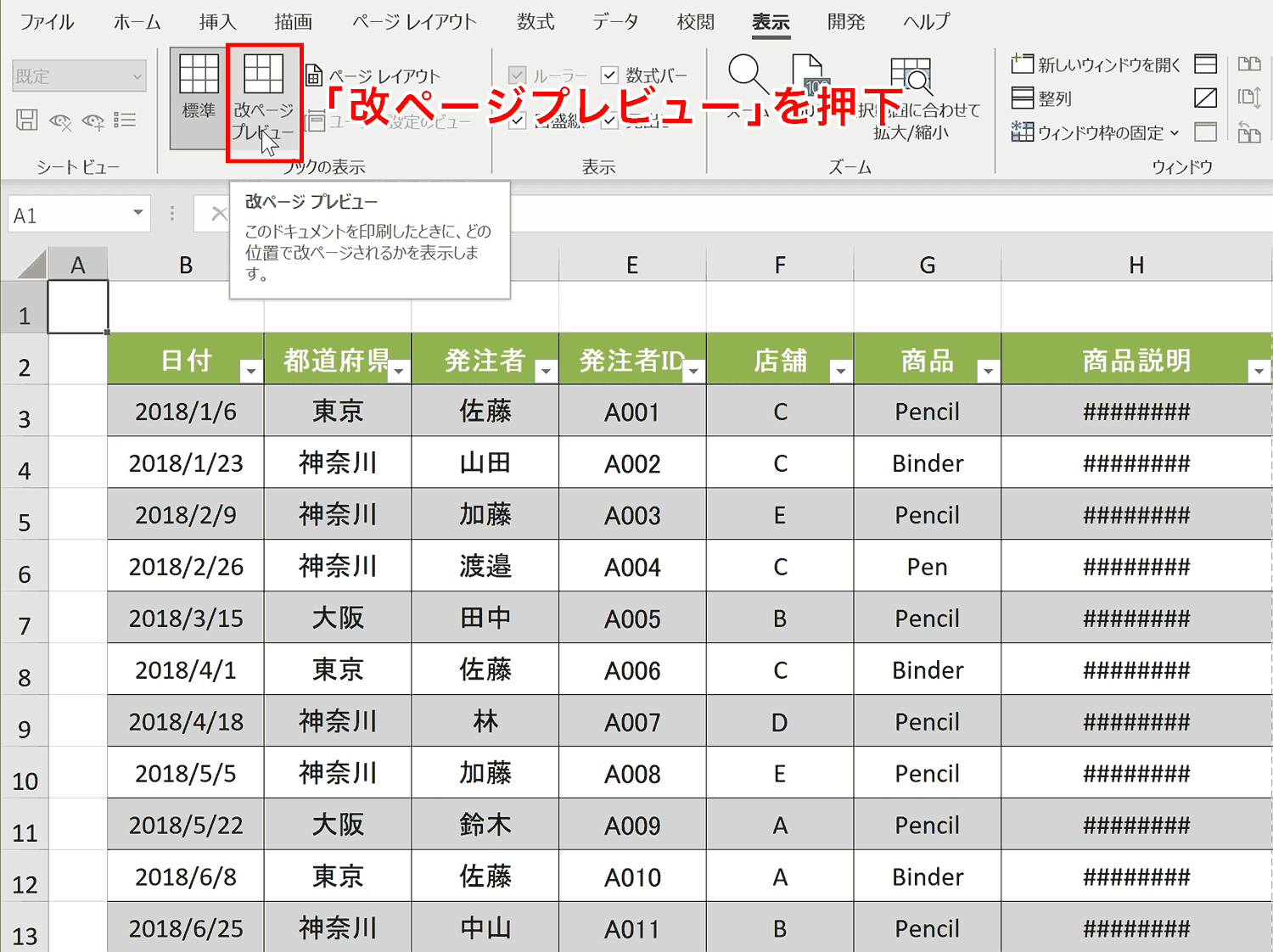1273x952 pixels.
Task: Open the 挿入 tab
Action: 217,22
